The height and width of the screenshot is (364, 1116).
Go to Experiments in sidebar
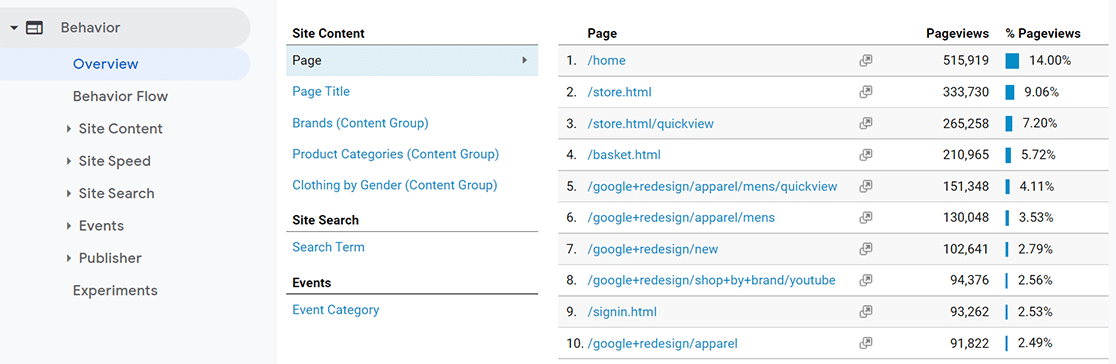click(115, 291)
